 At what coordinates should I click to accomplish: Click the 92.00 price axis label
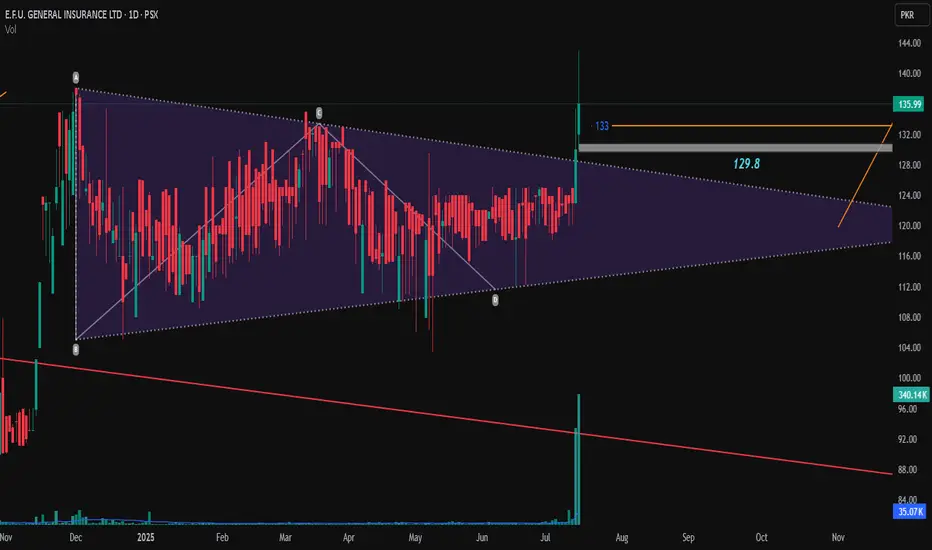point(908,439)
